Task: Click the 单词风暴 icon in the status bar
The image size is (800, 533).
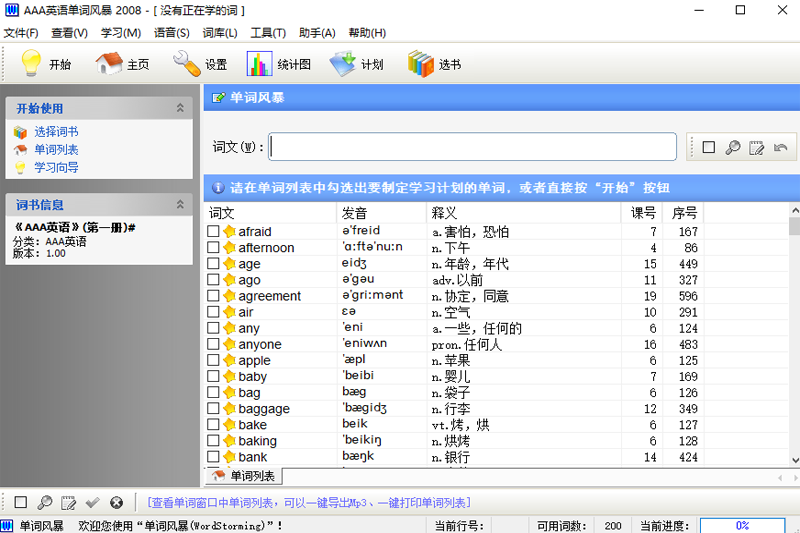Action: coord(7,525)
